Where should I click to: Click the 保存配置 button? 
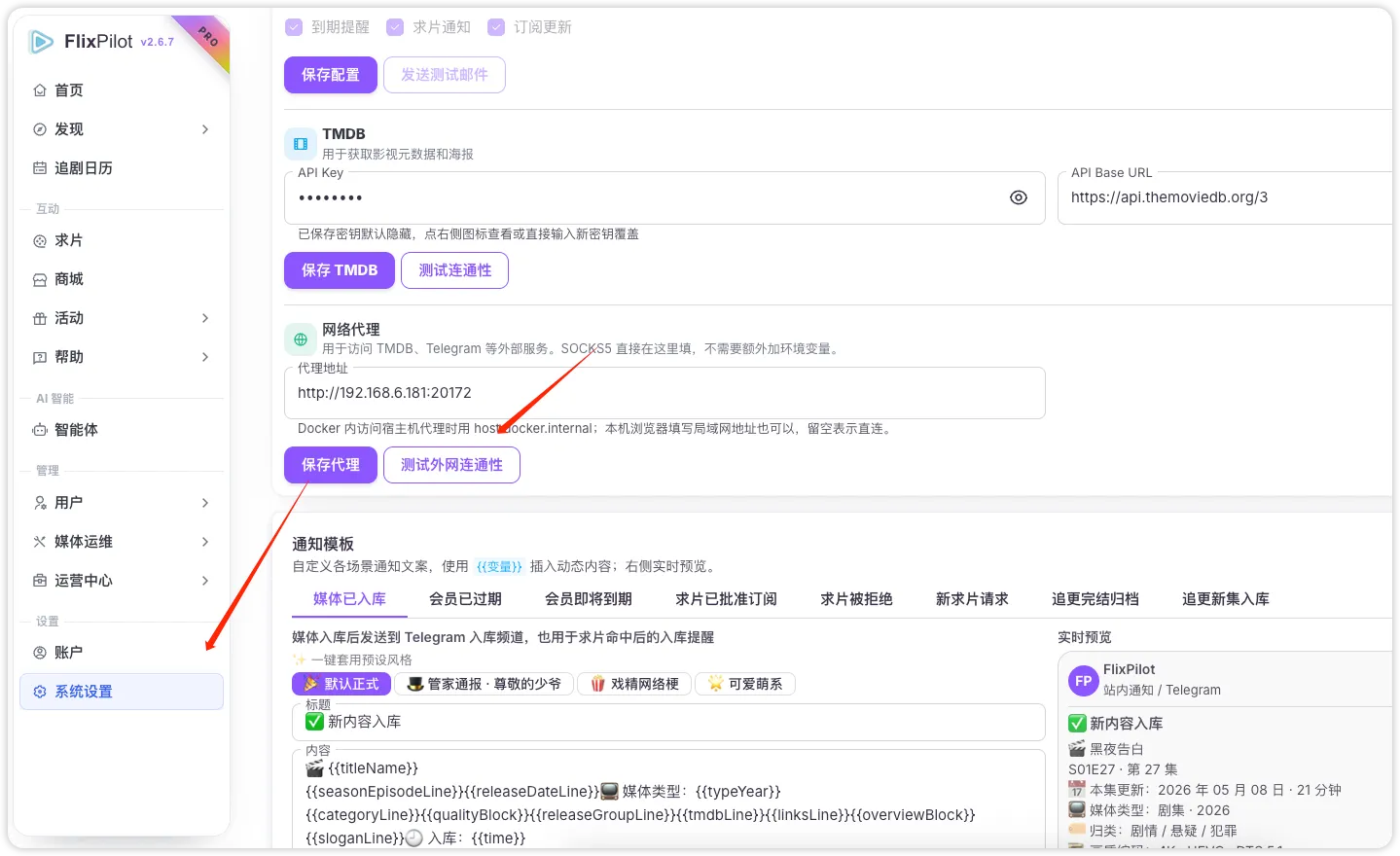click(x=331, y=75)
